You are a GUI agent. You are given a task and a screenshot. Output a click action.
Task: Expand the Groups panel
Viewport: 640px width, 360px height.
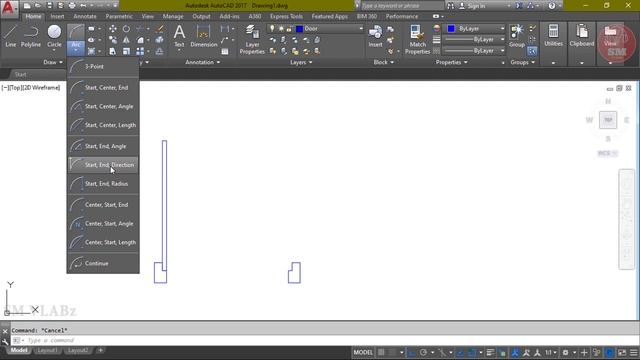tap(522, 62)
